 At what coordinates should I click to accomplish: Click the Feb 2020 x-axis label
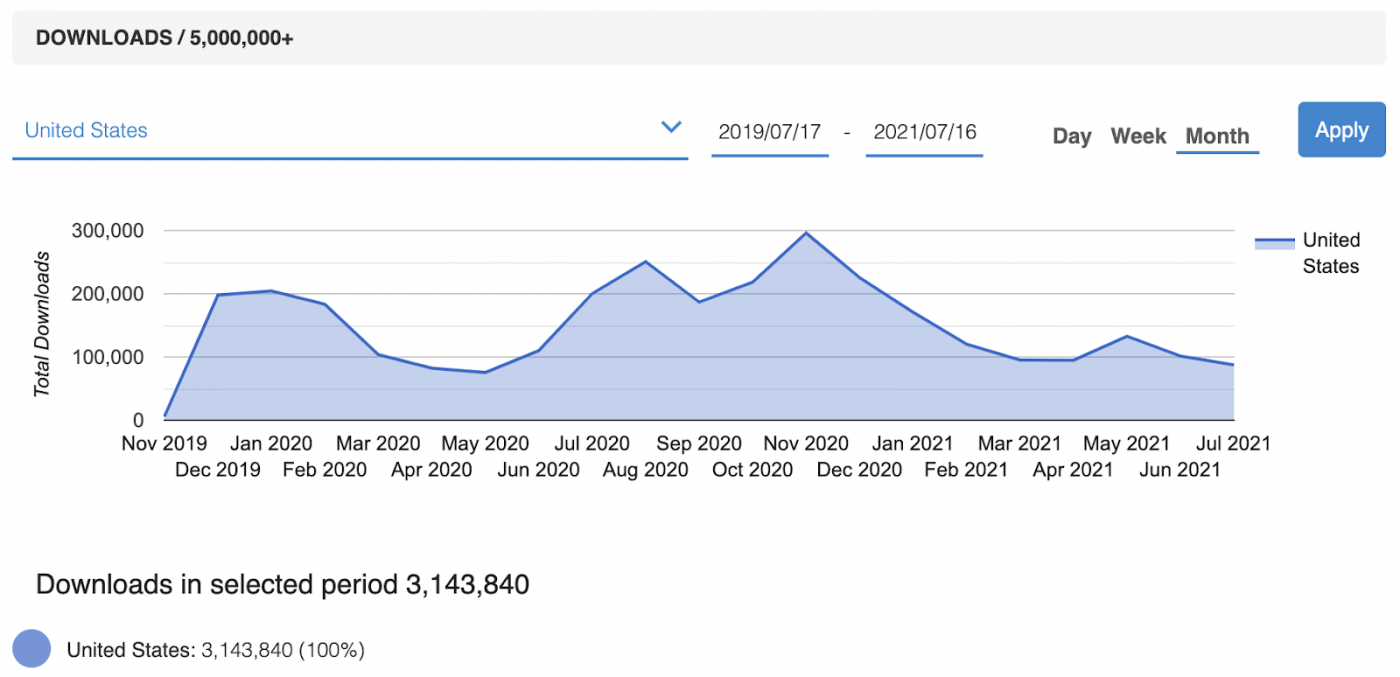pos(324,470)
